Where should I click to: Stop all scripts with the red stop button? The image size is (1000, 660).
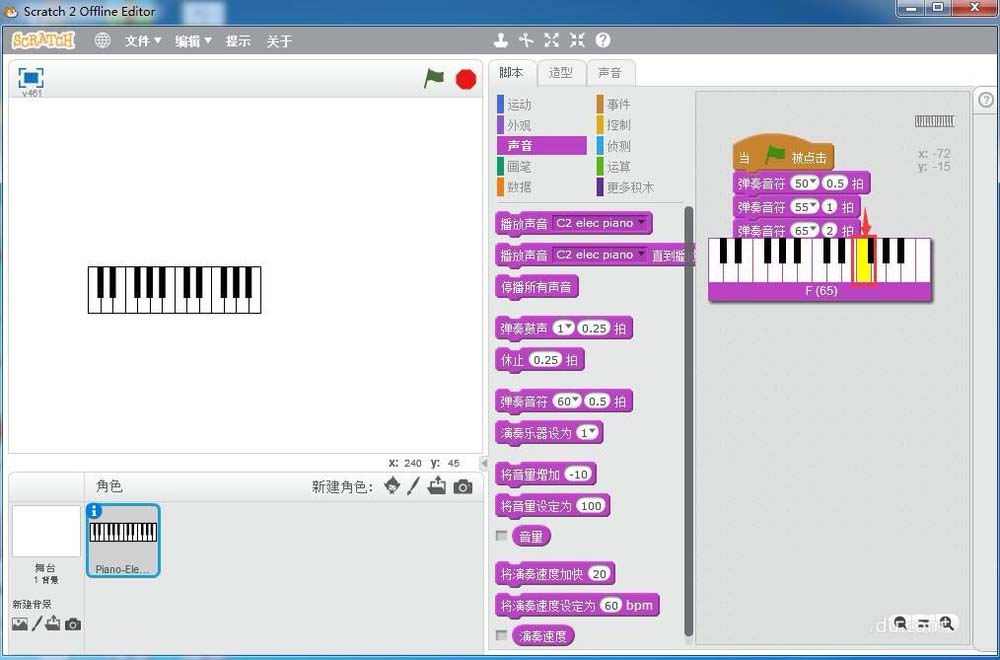pos(466,78)
